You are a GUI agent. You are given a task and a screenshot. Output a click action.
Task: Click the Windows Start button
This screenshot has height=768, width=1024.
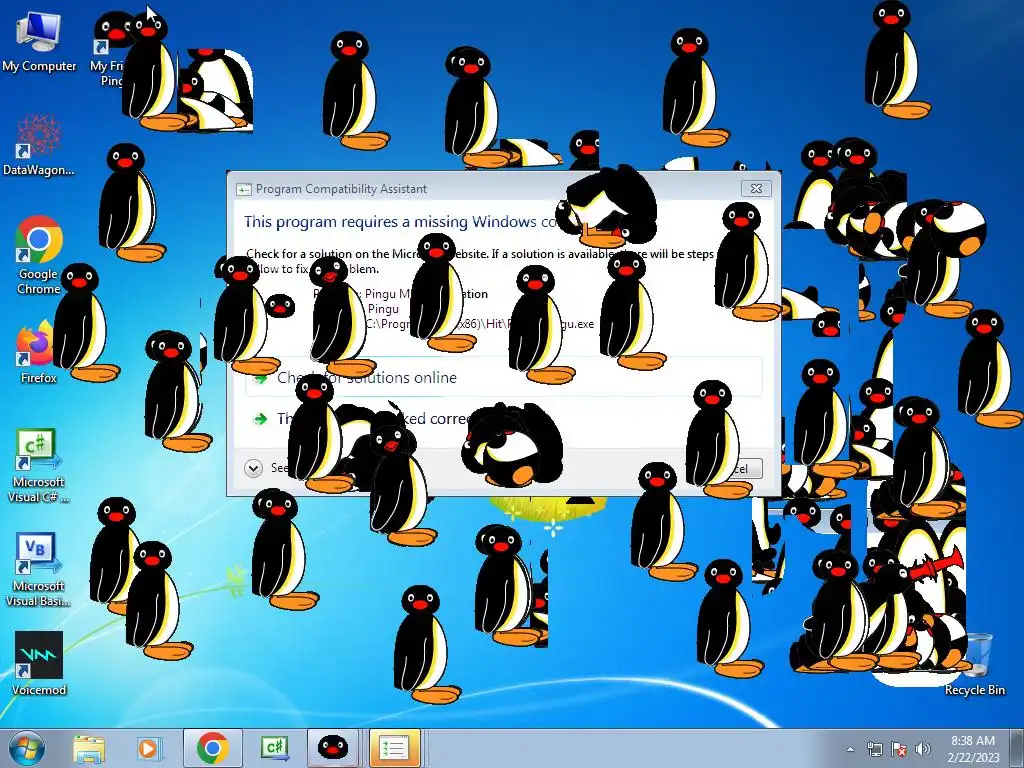pyautogui.click(x=26, y=748)
